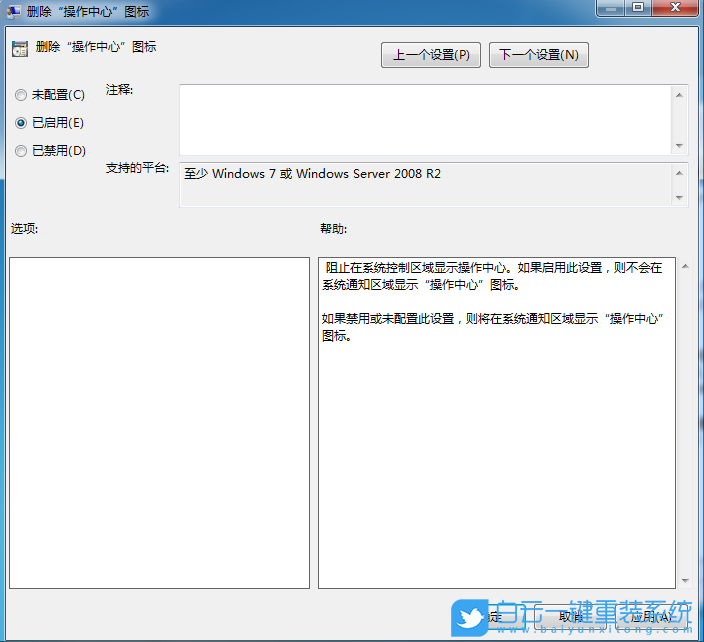Click the policy setting icon beside the heading
Screen dimensions: 704x642
click(x=20, y=48)
